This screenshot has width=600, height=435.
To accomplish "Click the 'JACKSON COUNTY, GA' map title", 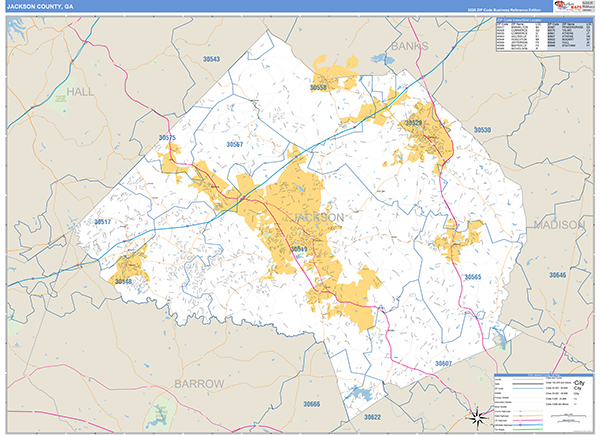I will pyautogui.click(x=40, y=7).
